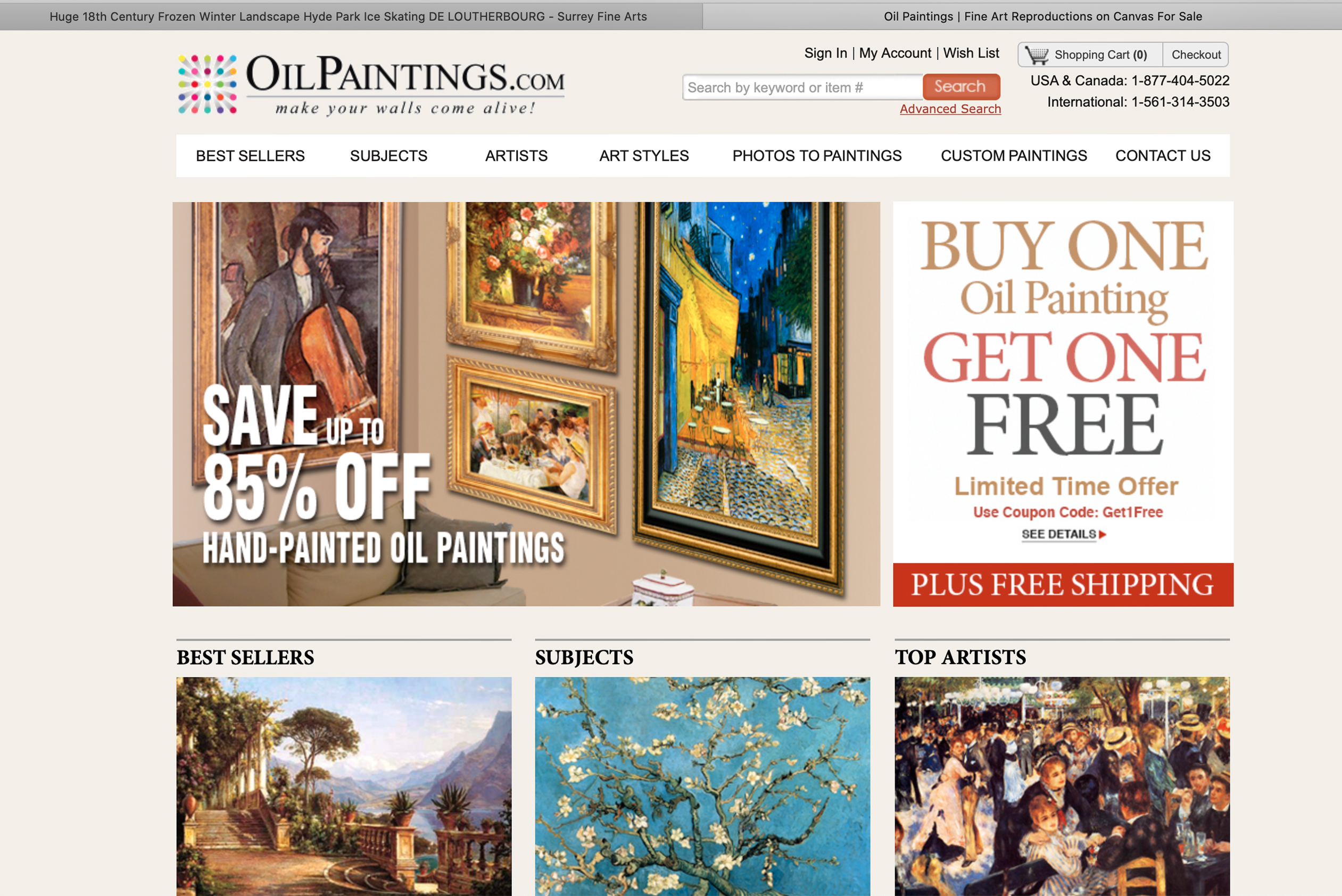Go to Photos to Paintings
Image resolution: width=1342 pixels, height=896 pixels.
click(817, 155)
